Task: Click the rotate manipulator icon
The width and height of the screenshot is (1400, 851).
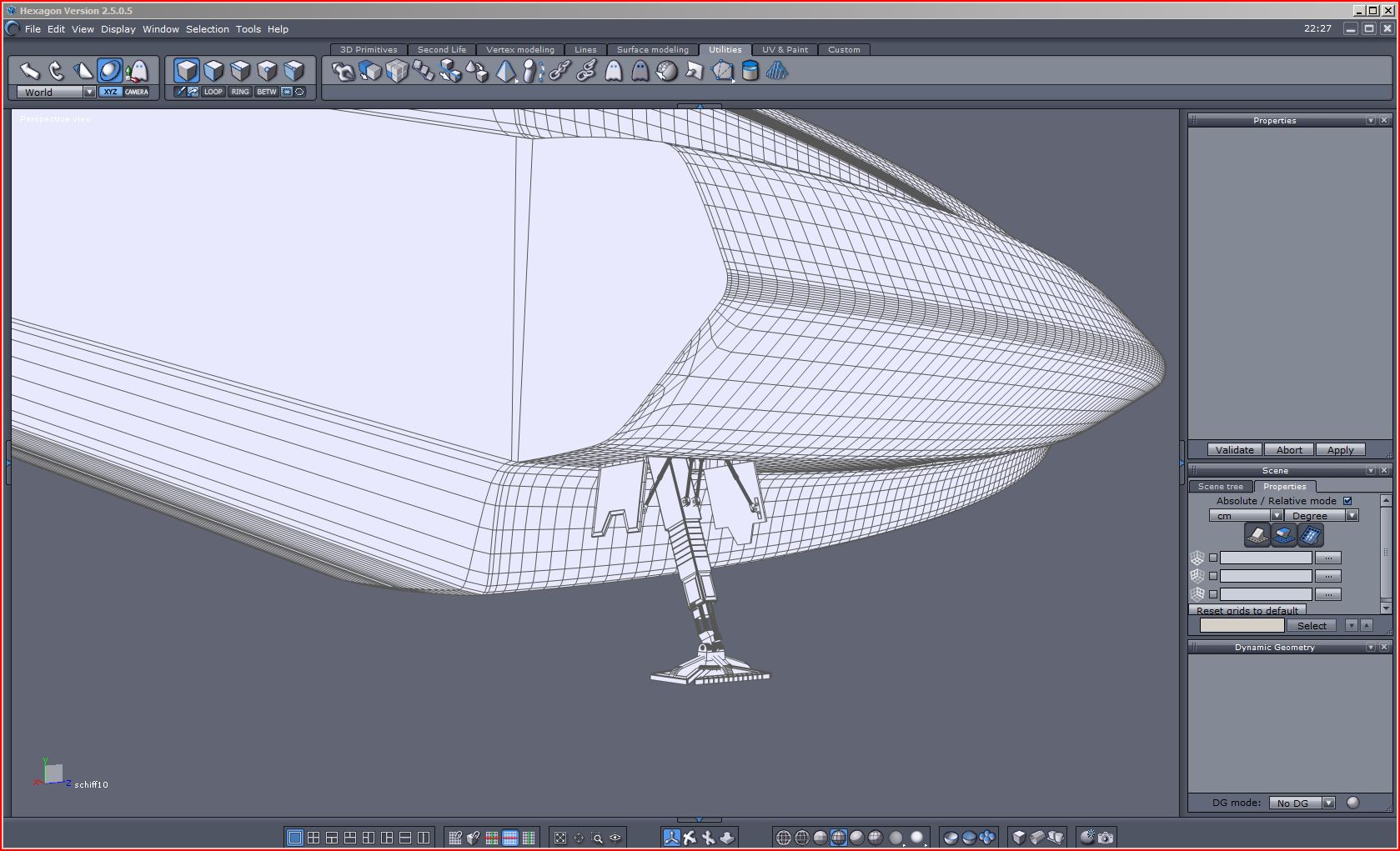Action: click(x=57, y=71)
